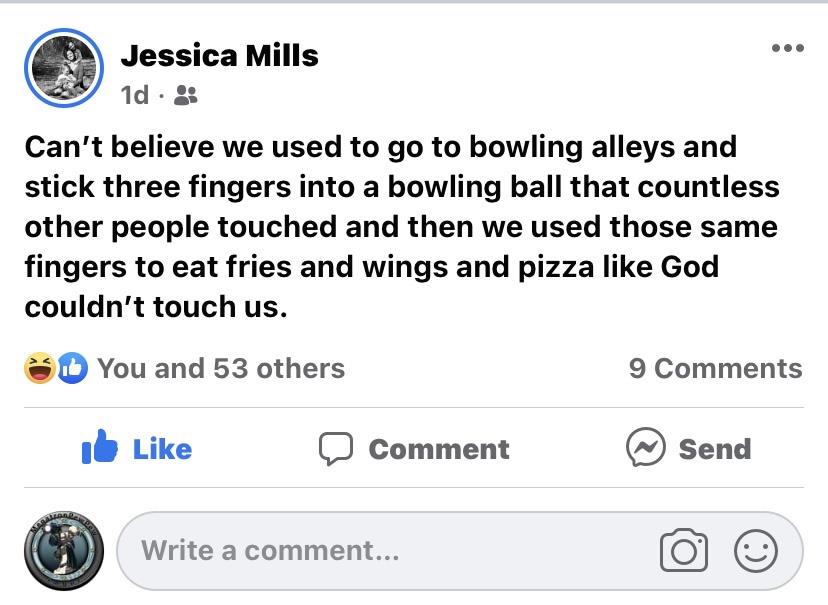This screenshot has height=605, width=828.
Task: Click the Messenger Send icon
Action: click(646, 448)
